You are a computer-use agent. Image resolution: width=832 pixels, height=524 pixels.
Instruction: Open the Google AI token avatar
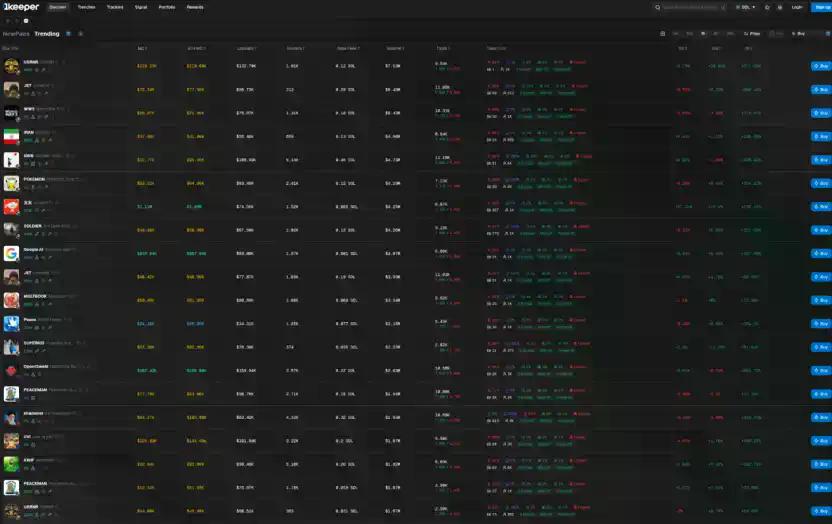[11, 254]
